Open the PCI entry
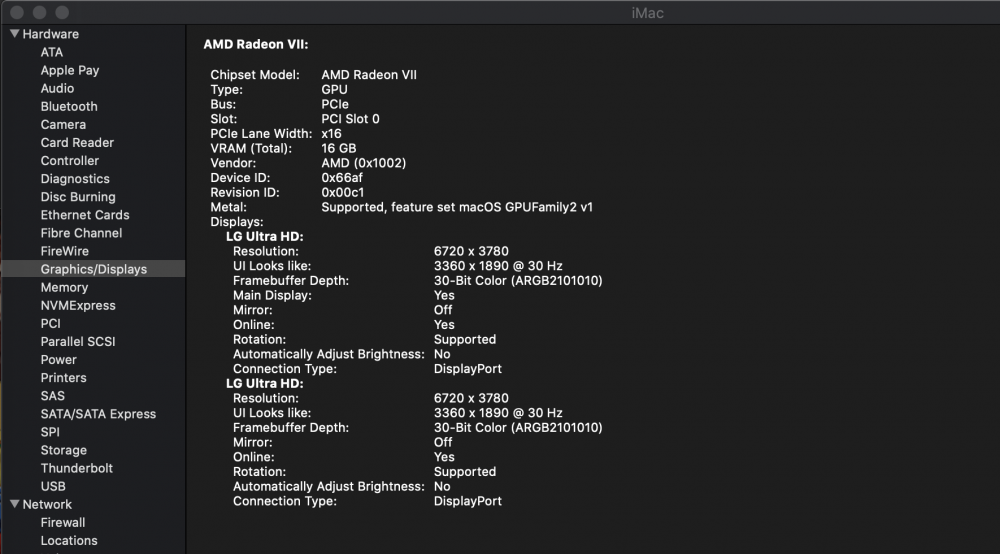 pyautogui.click(x=50, y=324)
